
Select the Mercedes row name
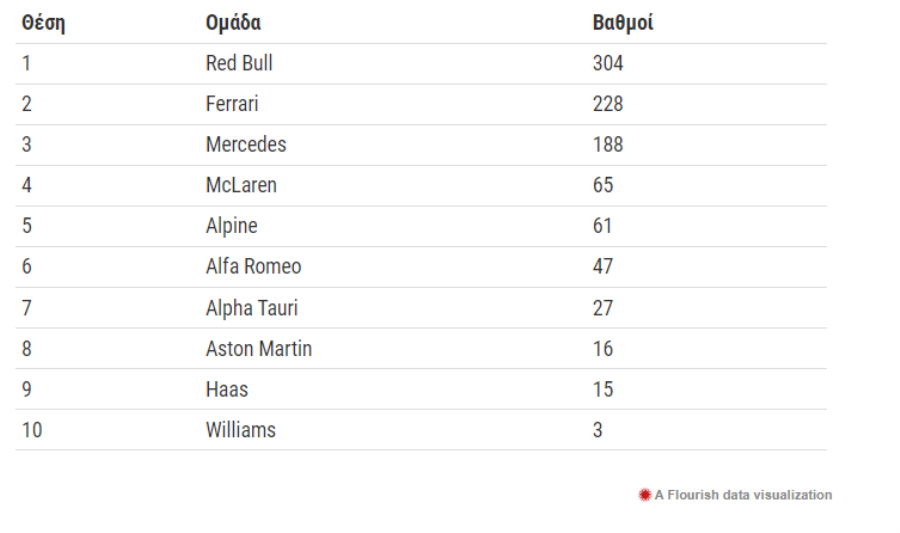click(x=246, y=145)
